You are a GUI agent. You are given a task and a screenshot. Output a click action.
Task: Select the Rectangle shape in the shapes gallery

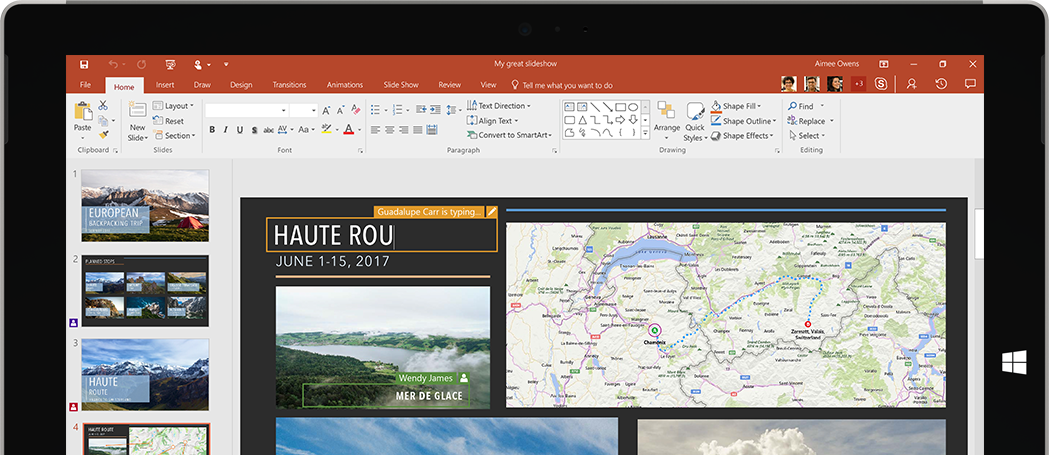pos(620,107)
